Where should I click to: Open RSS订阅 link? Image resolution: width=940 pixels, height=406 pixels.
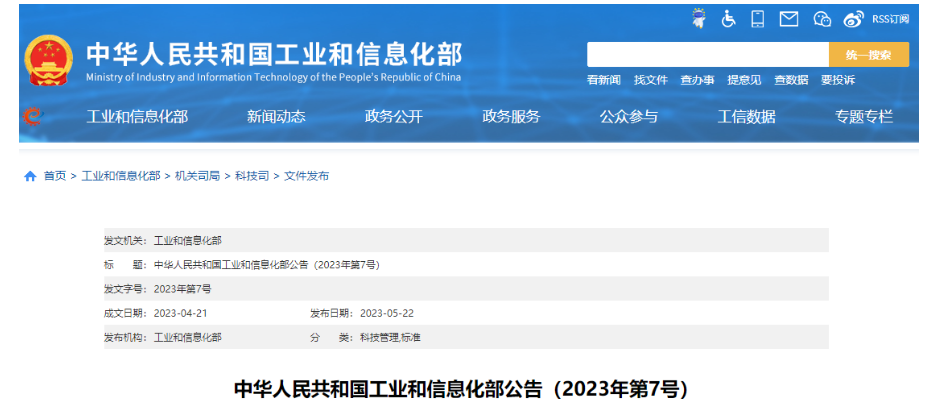pyautogui.click(x=890, y=19)
